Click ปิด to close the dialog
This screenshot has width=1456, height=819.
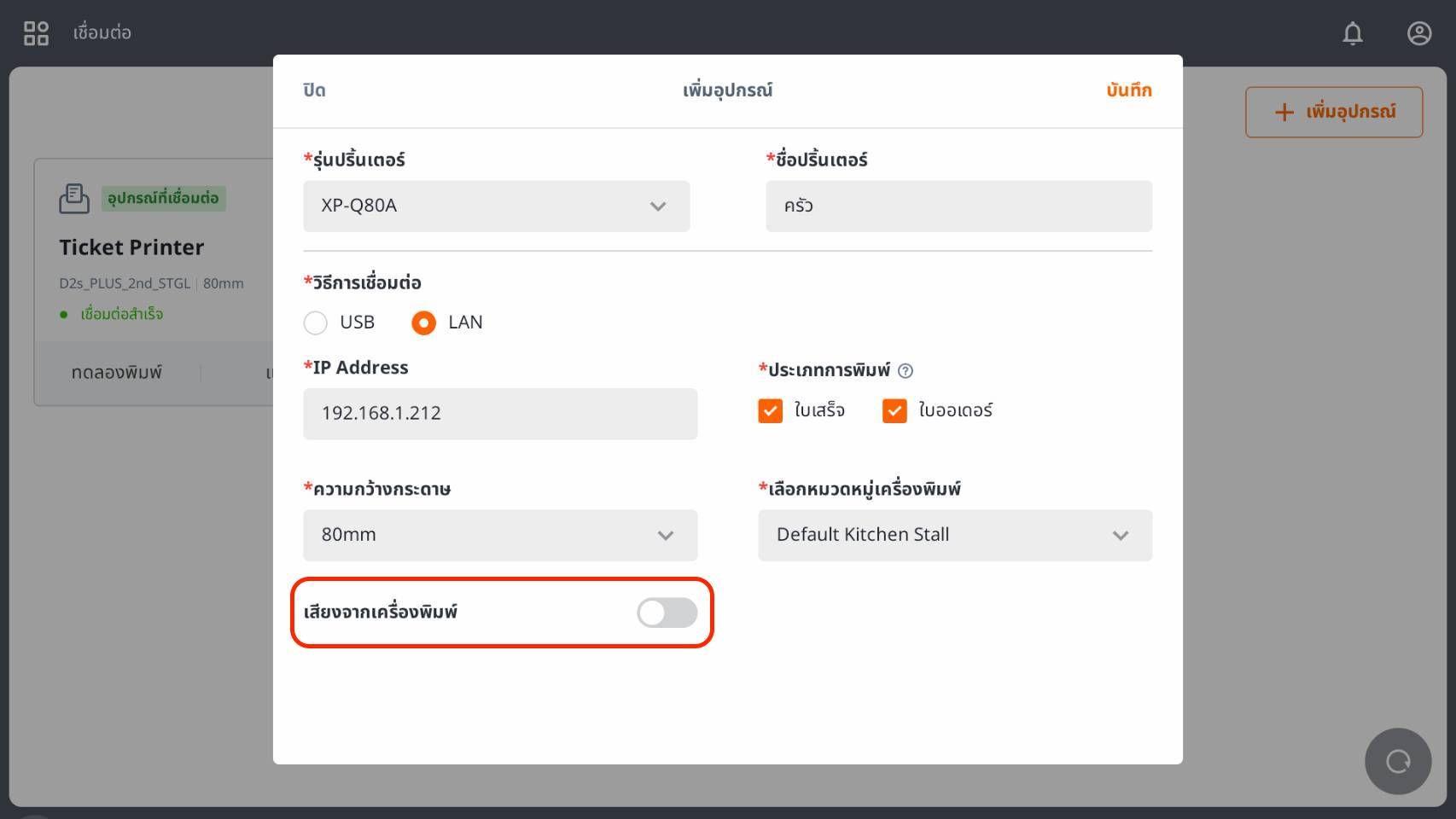[x=314, y=90]
